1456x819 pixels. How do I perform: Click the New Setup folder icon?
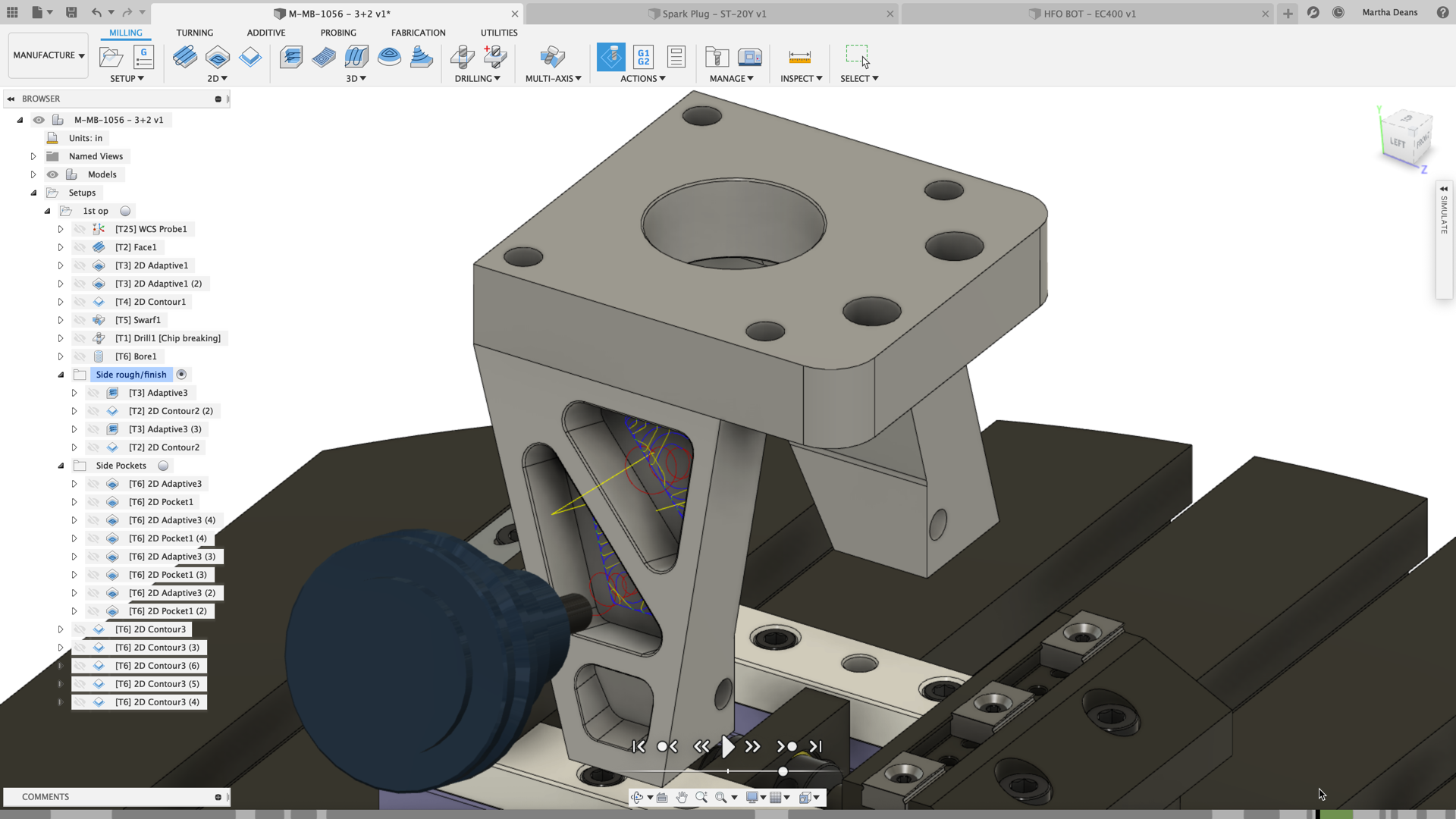[111, 57]
